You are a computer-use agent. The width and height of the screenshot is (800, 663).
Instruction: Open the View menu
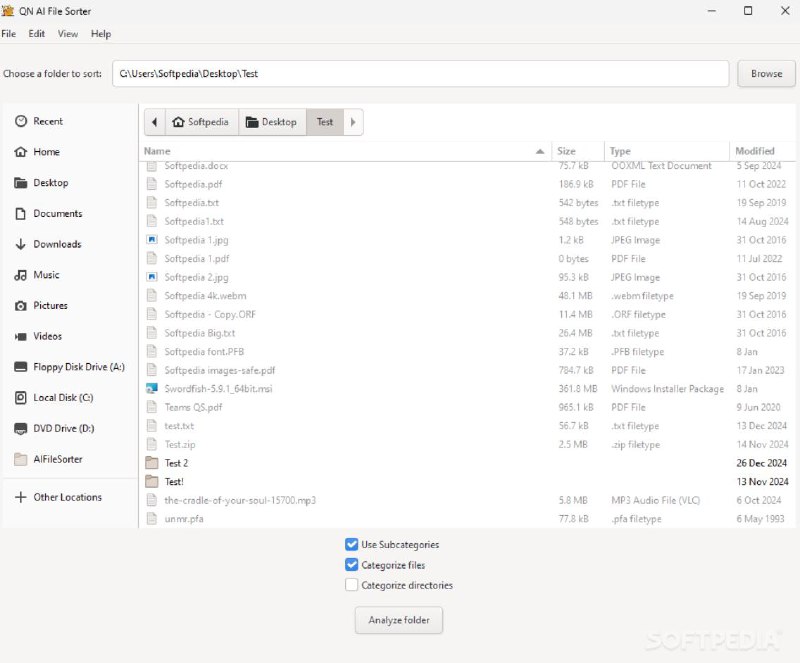[x=68, y=34]
